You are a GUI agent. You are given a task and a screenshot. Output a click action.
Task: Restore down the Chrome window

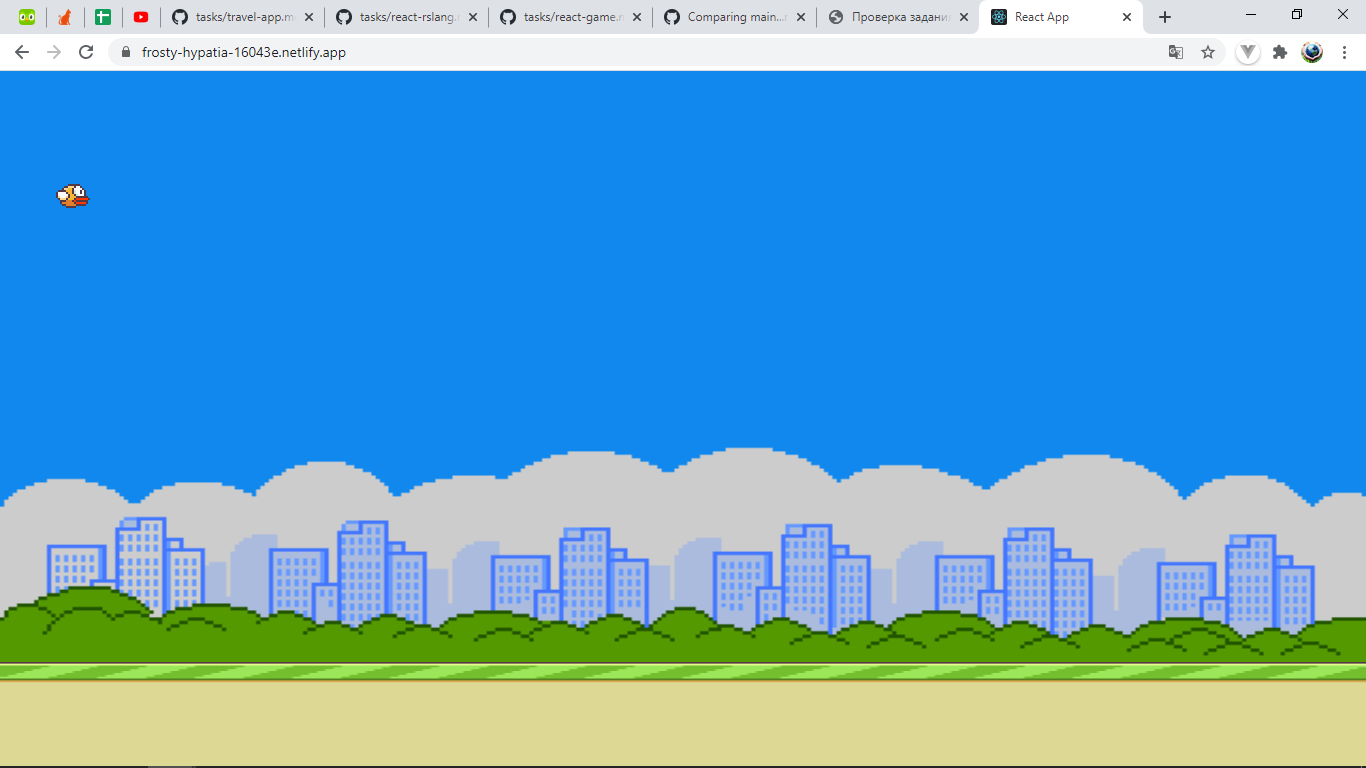coord(1297,15)
